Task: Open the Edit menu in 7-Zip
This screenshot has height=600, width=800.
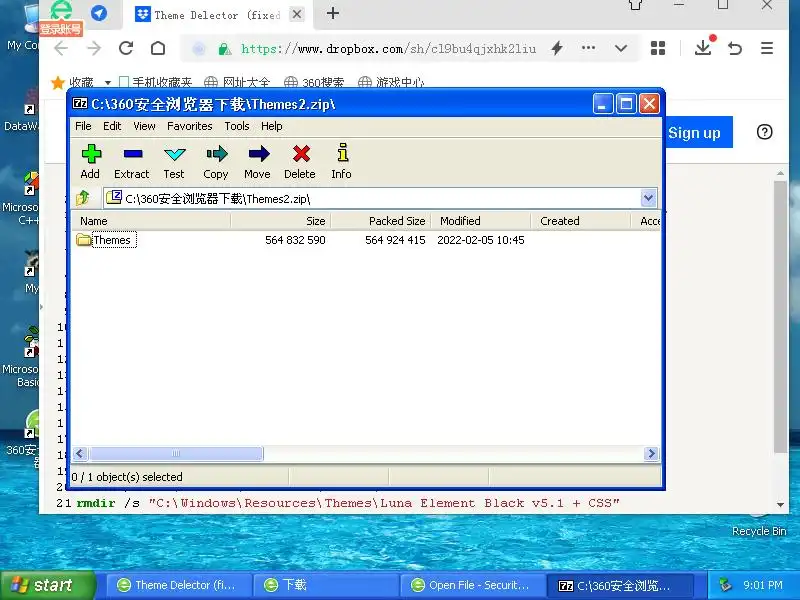Action: (112, 126)
